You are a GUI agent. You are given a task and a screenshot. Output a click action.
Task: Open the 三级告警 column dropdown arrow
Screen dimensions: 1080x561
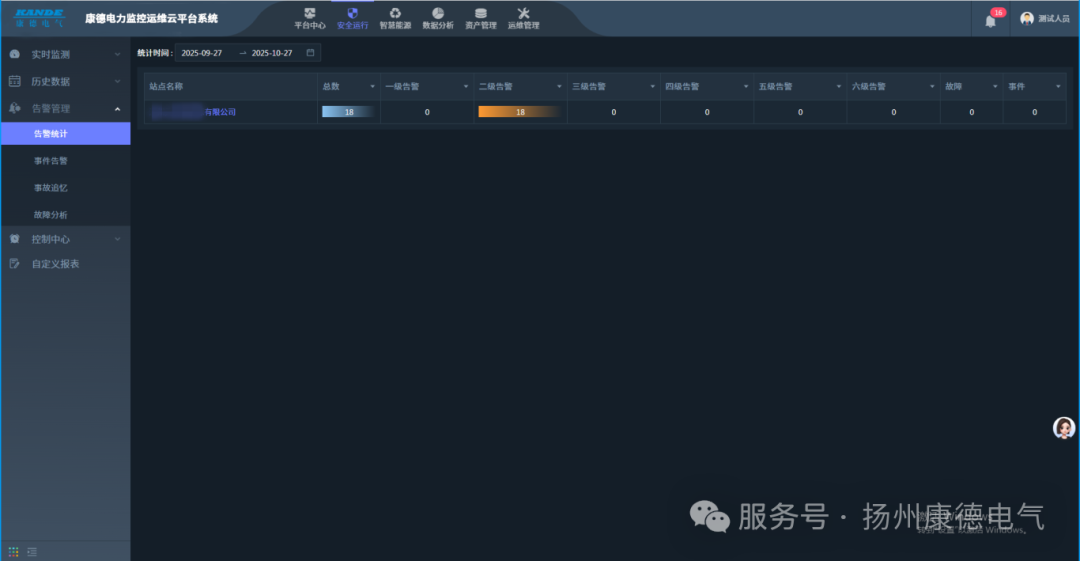click(x=652, y=87)
